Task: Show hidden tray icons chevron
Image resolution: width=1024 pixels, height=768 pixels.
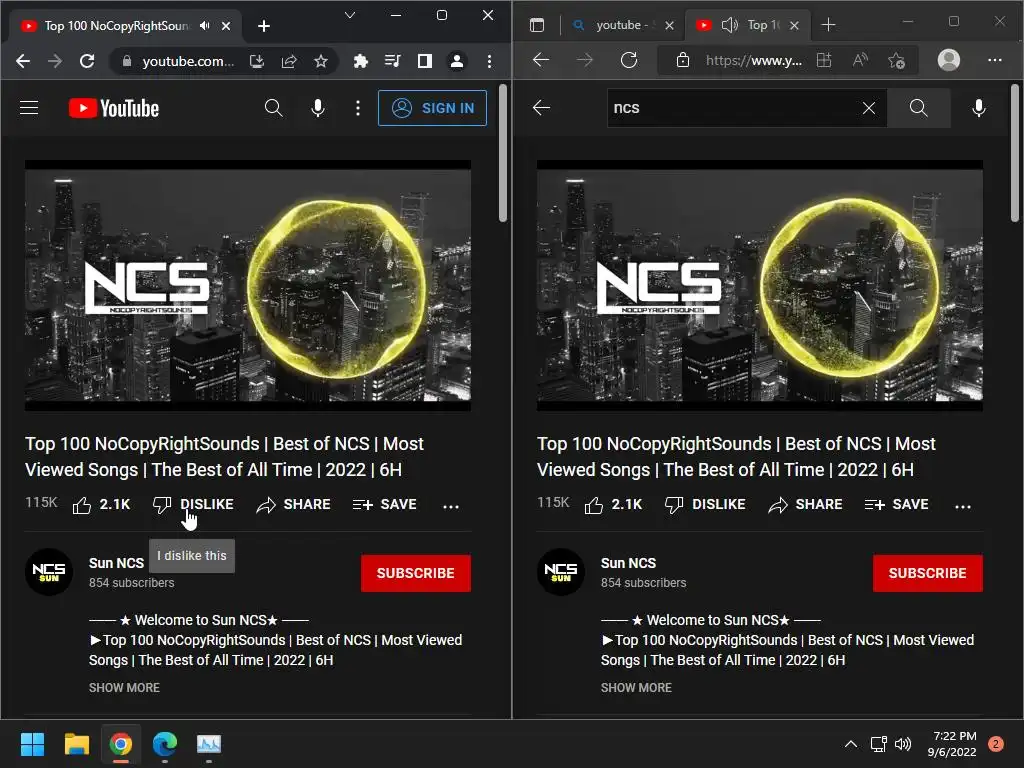Action: [x=851, y=744]
